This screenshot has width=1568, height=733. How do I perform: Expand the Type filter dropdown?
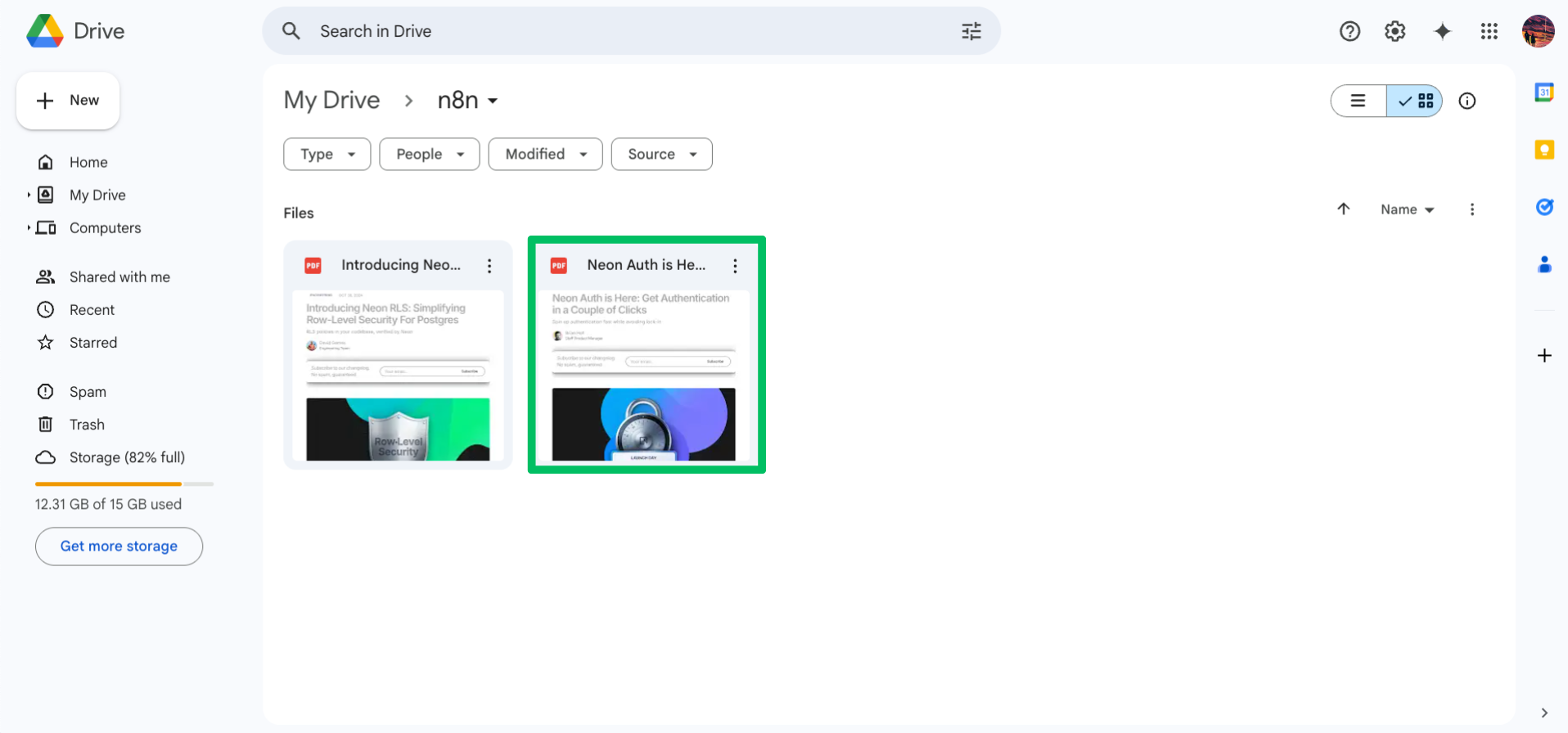click(x=327, y=154)
